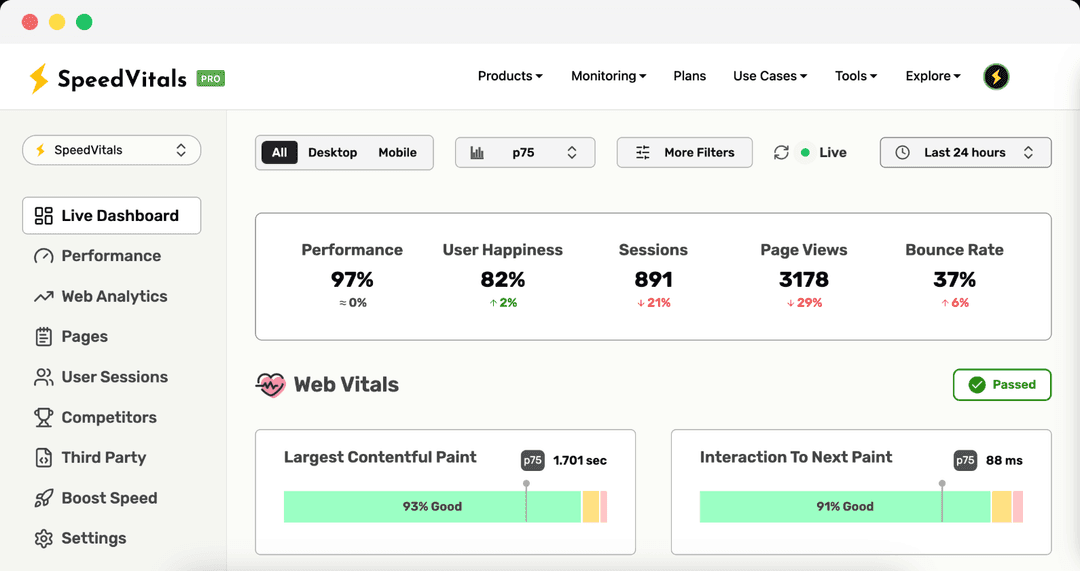The image size is (1080, 571).
Task: Click the Boost Speed rocket icon
Action: 43,498
